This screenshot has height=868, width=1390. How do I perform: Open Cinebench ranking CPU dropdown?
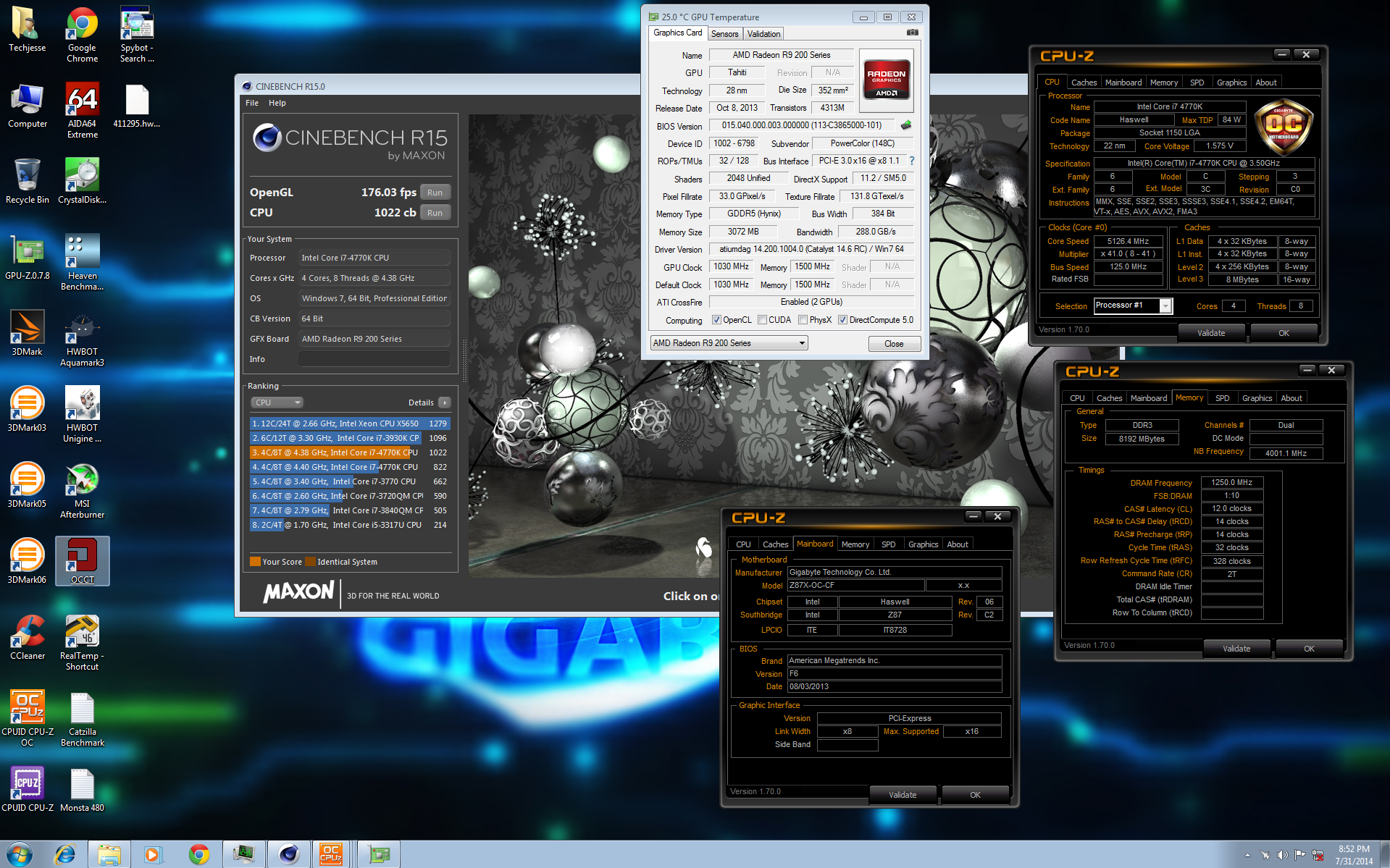coord(277,403)
